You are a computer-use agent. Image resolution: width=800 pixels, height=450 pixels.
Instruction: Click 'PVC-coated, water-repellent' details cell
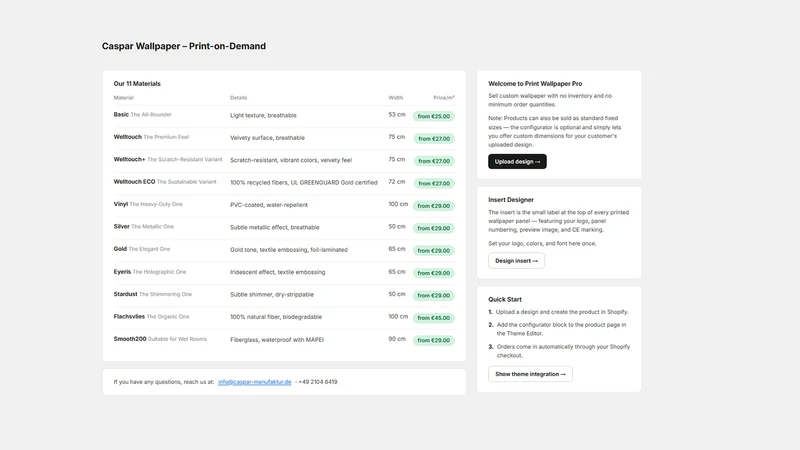pos(269,205)
